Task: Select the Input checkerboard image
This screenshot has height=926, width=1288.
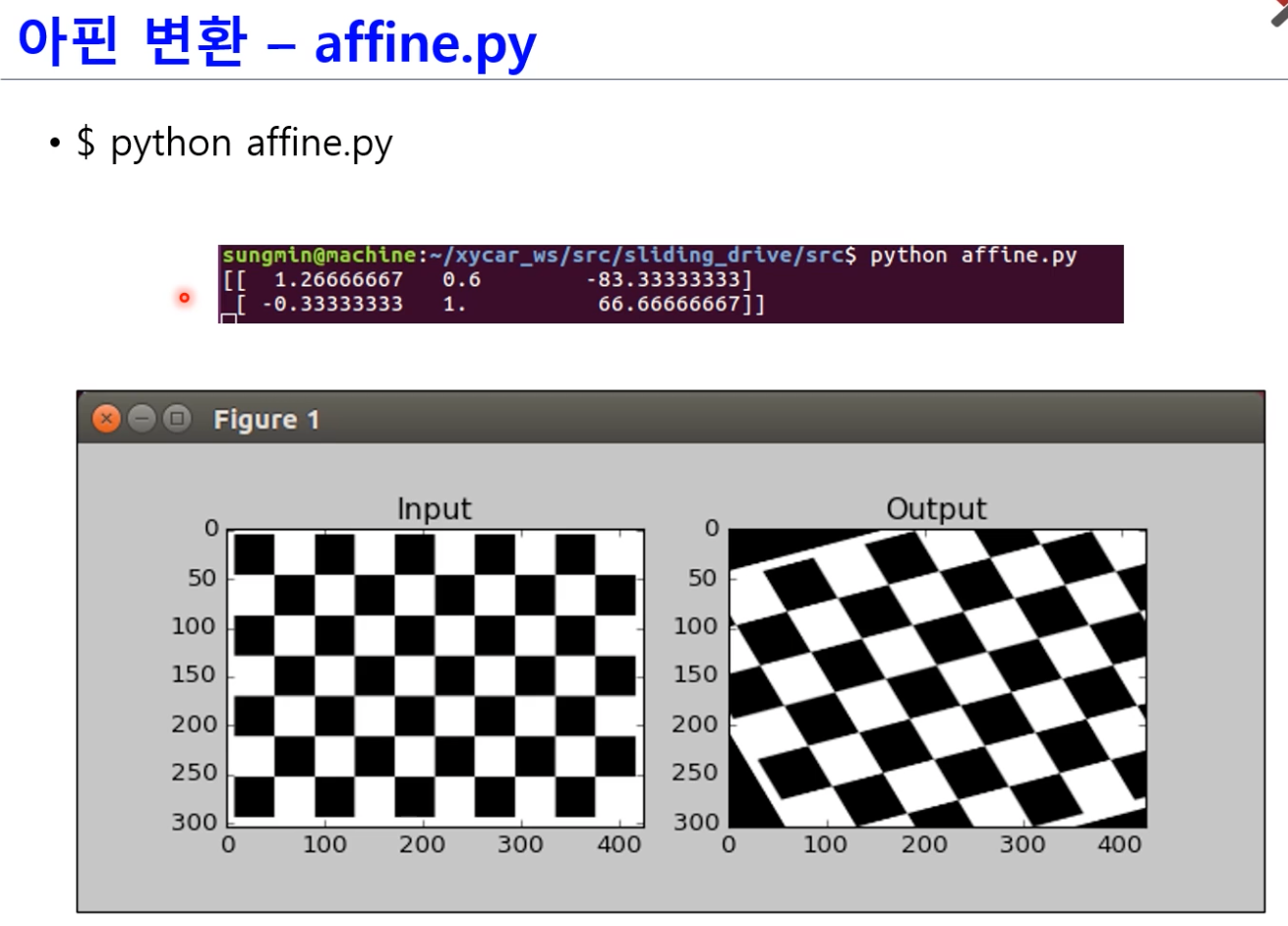Action: (436, 678)
